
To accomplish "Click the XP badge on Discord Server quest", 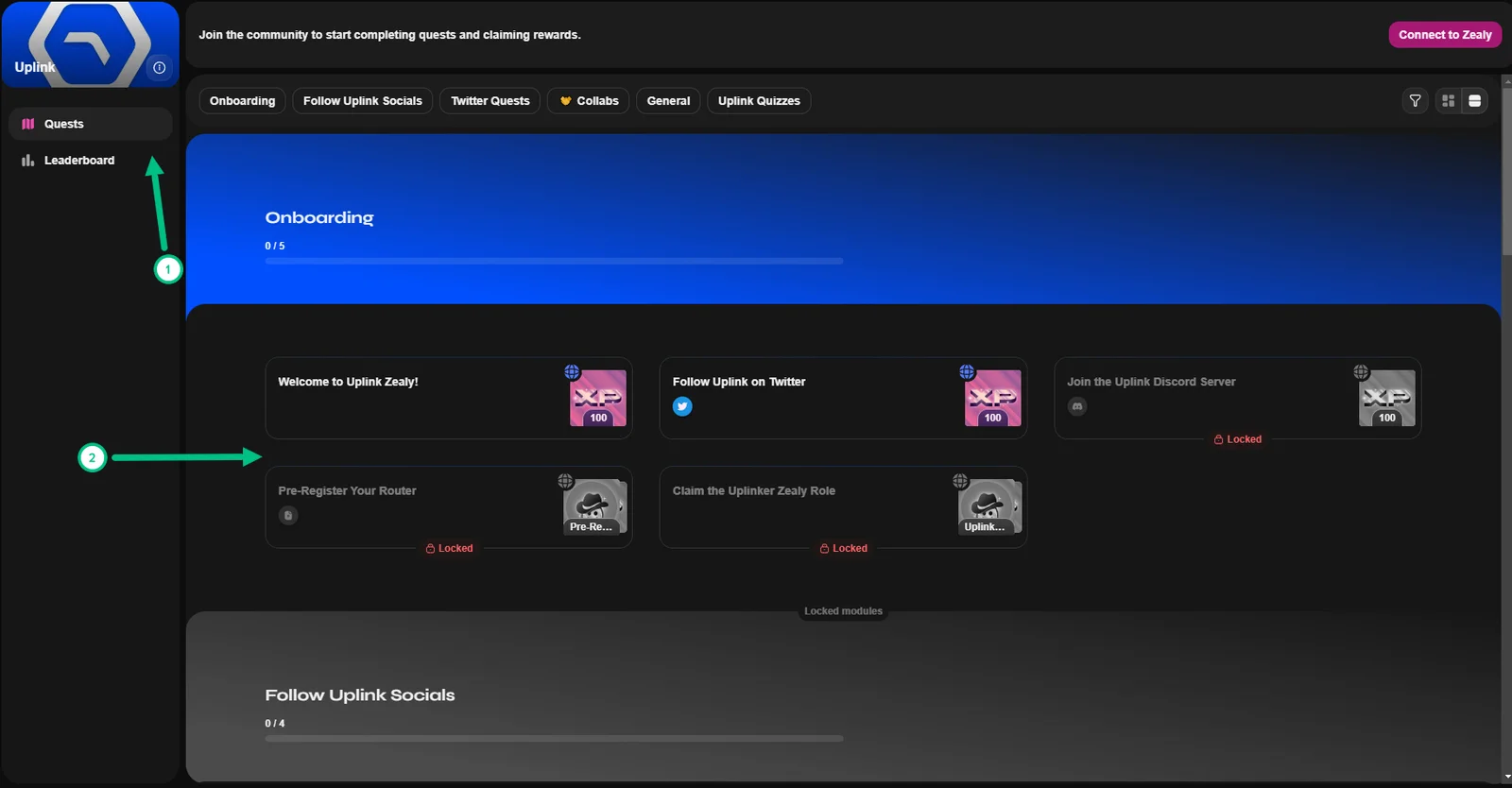I will 1386,398.
